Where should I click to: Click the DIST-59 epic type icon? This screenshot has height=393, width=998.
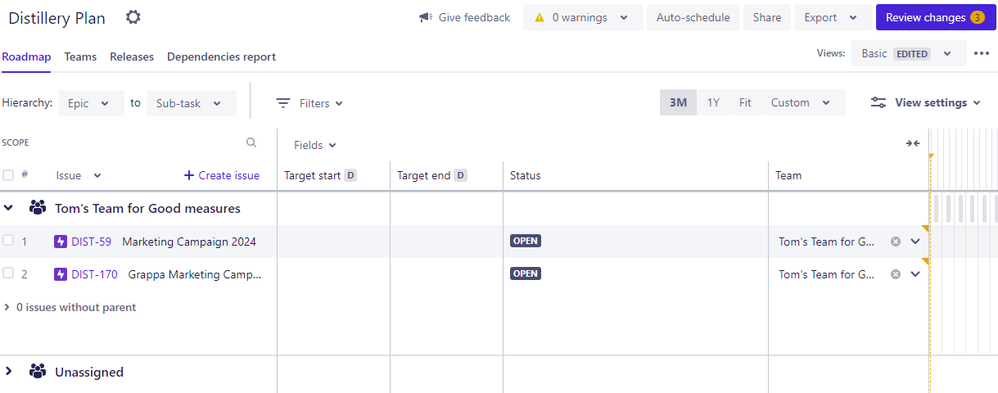(60, 241)
